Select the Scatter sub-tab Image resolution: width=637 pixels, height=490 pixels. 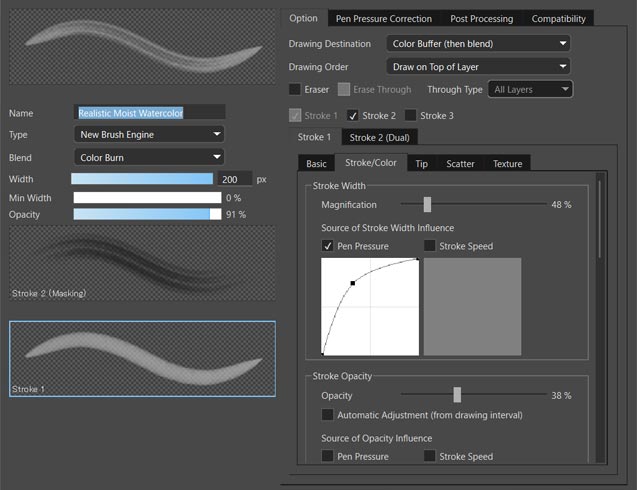tap(460, 164)
